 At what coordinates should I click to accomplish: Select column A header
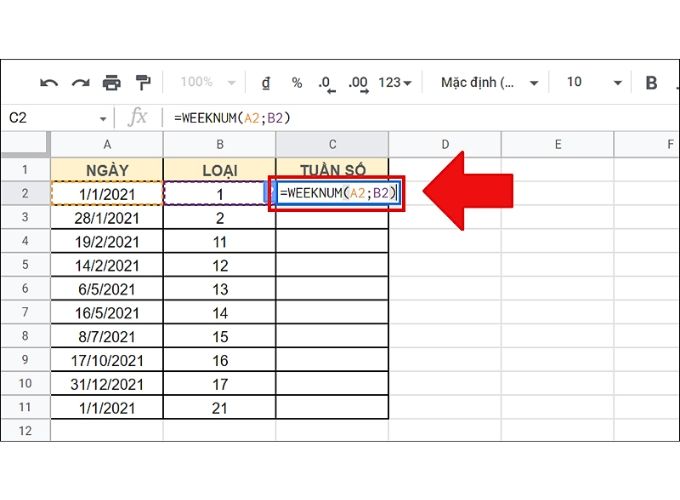point(107,144)
